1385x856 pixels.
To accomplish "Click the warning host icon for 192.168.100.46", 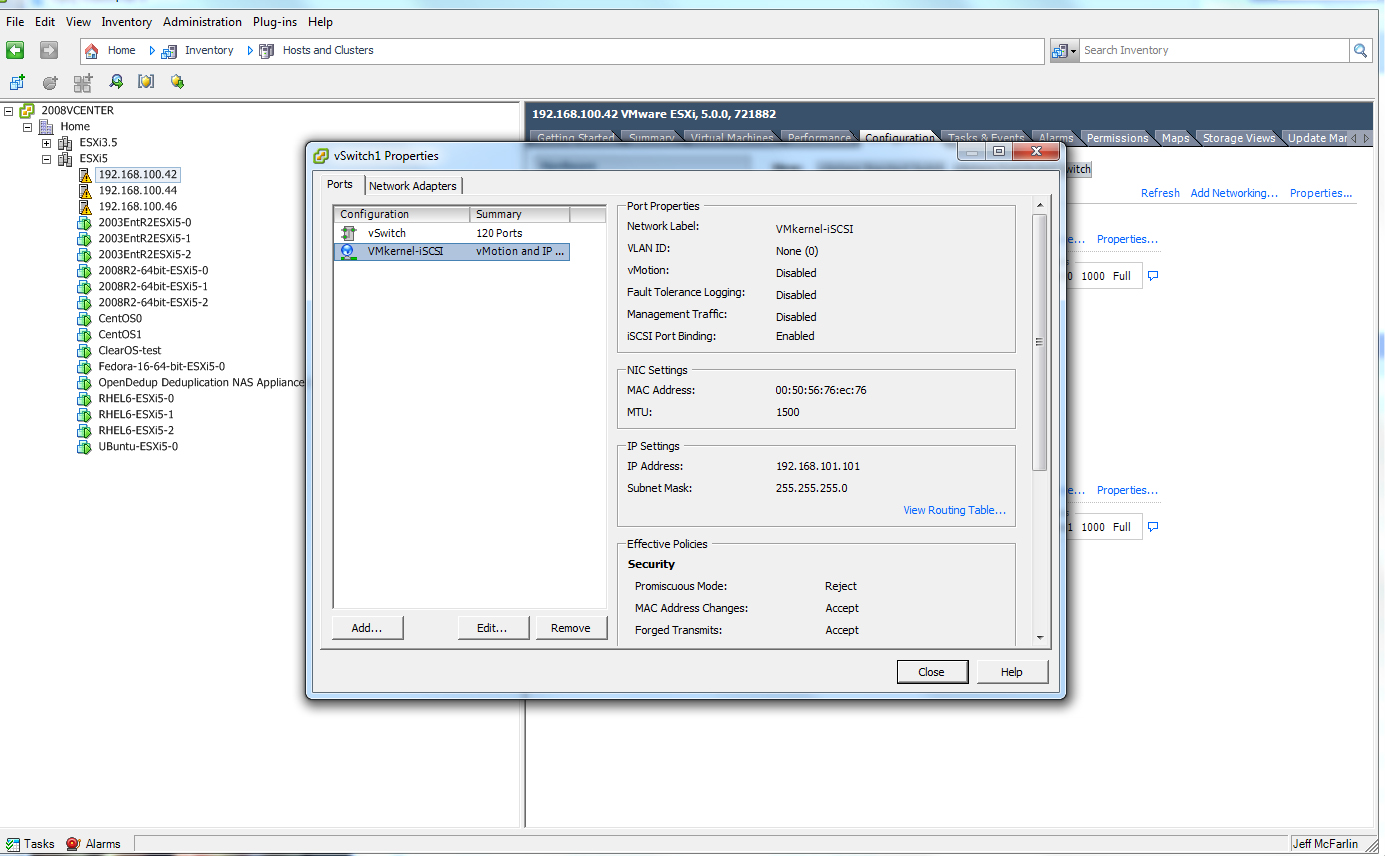I will [x=85, y=206].
